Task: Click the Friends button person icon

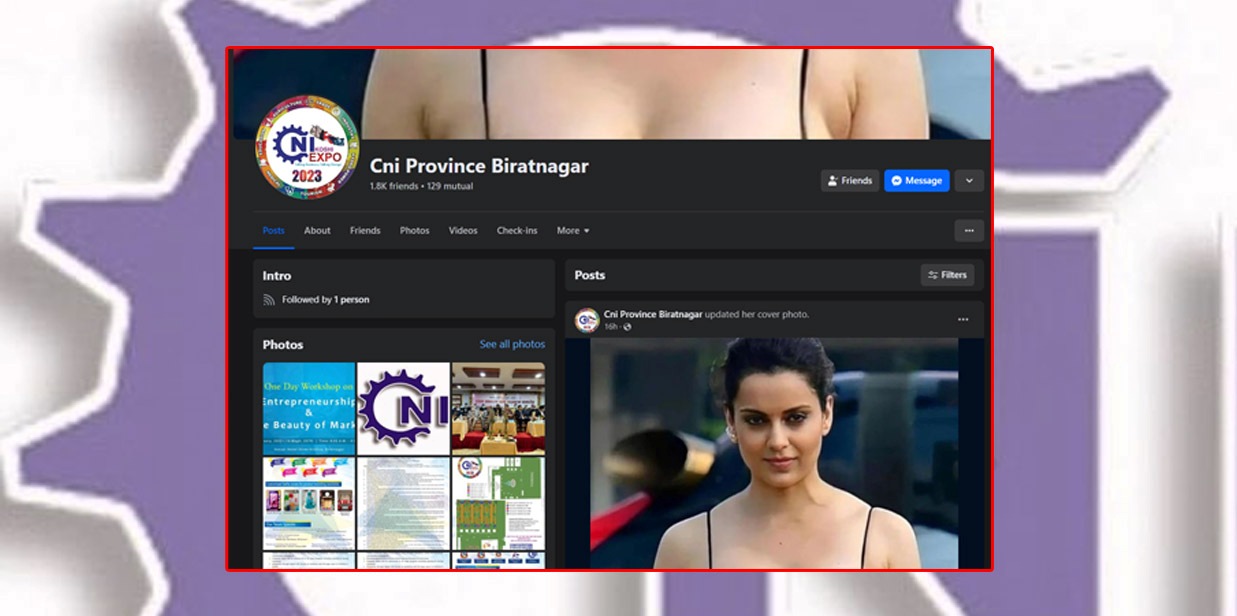Action: (832, 181)
